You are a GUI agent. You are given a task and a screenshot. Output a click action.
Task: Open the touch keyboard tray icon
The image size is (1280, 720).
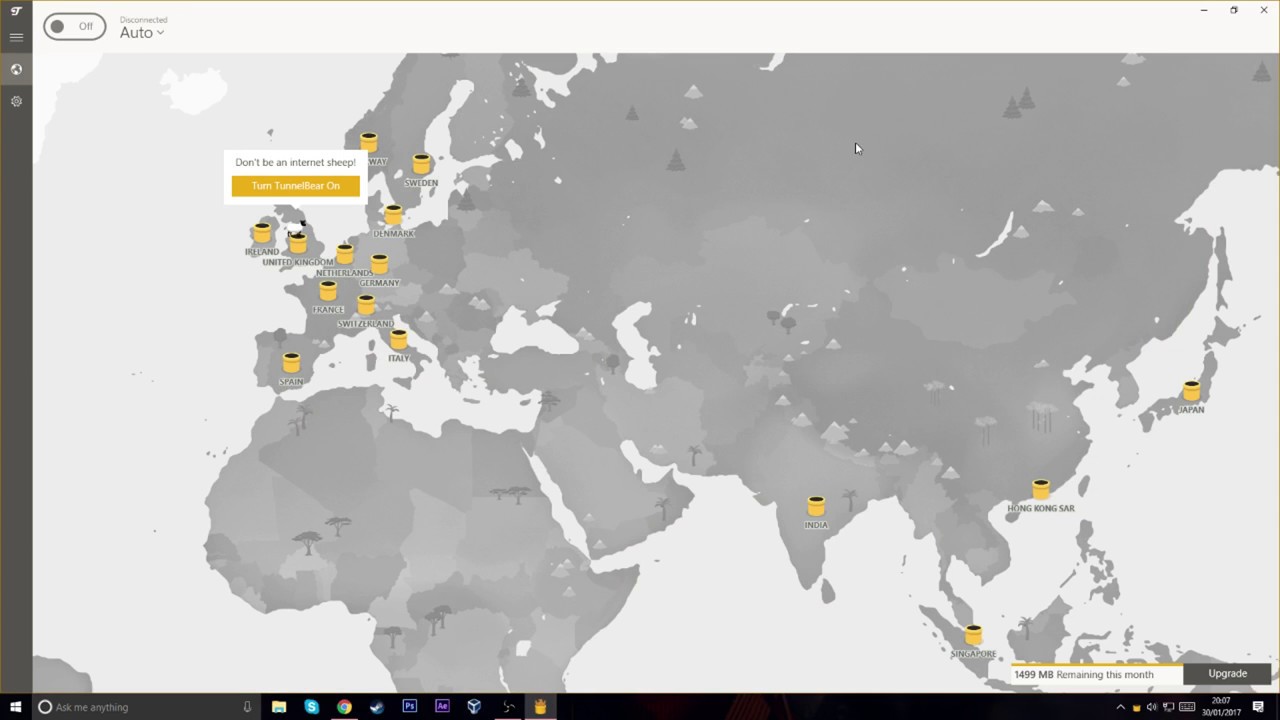(x=1185, y=707)
